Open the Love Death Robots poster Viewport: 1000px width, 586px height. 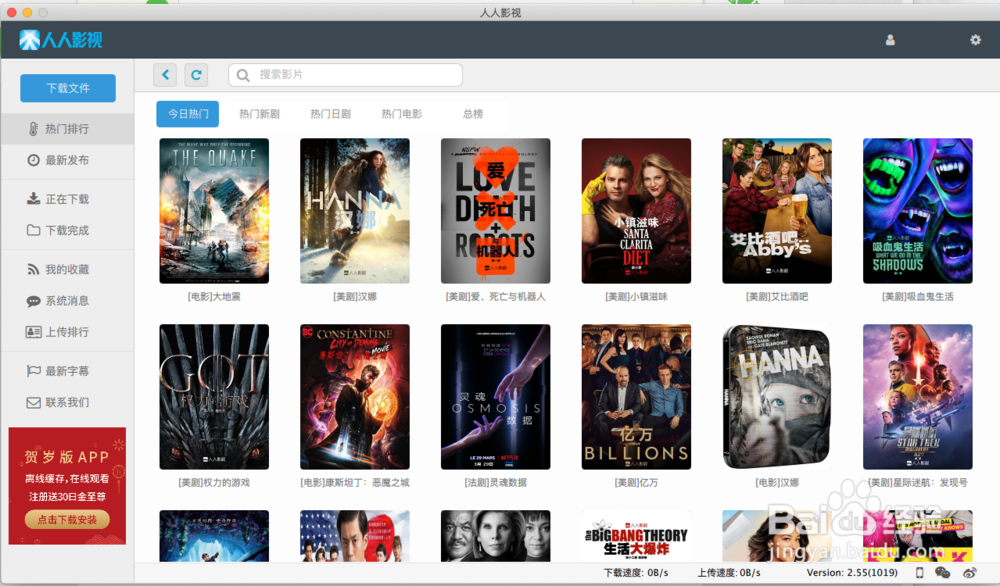pyautogui.click(x=496, y=211)
